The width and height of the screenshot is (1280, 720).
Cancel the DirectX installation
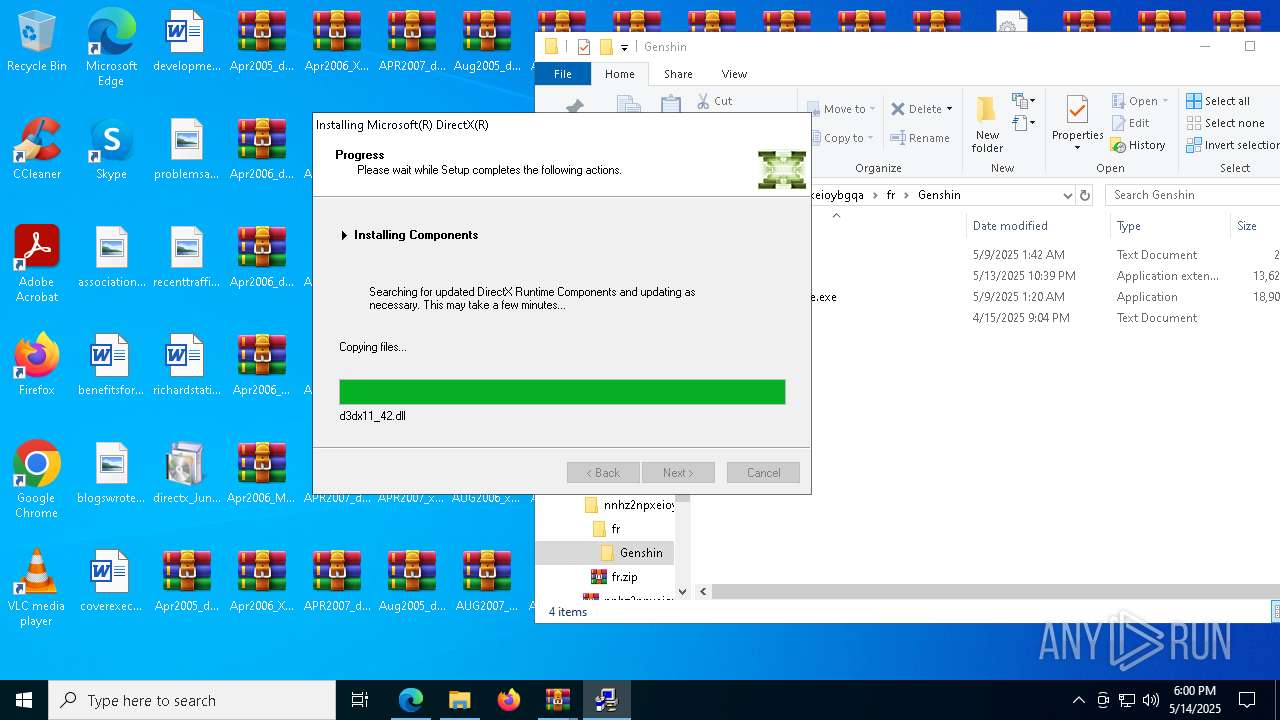[x=763, y=473]
